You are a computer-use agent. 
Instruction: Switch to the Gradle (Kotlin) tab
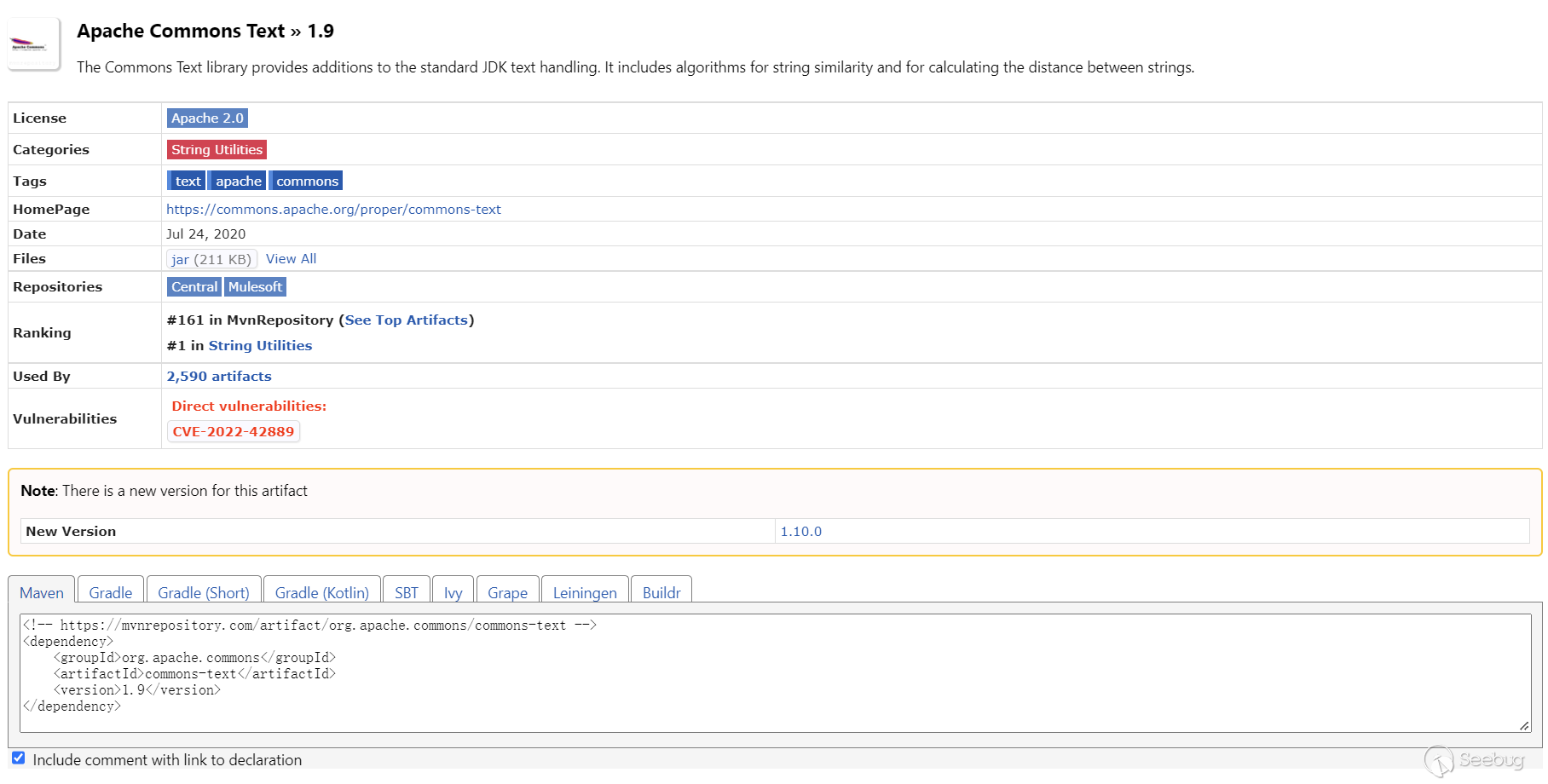pyautogui.click(x=322, y=591)
